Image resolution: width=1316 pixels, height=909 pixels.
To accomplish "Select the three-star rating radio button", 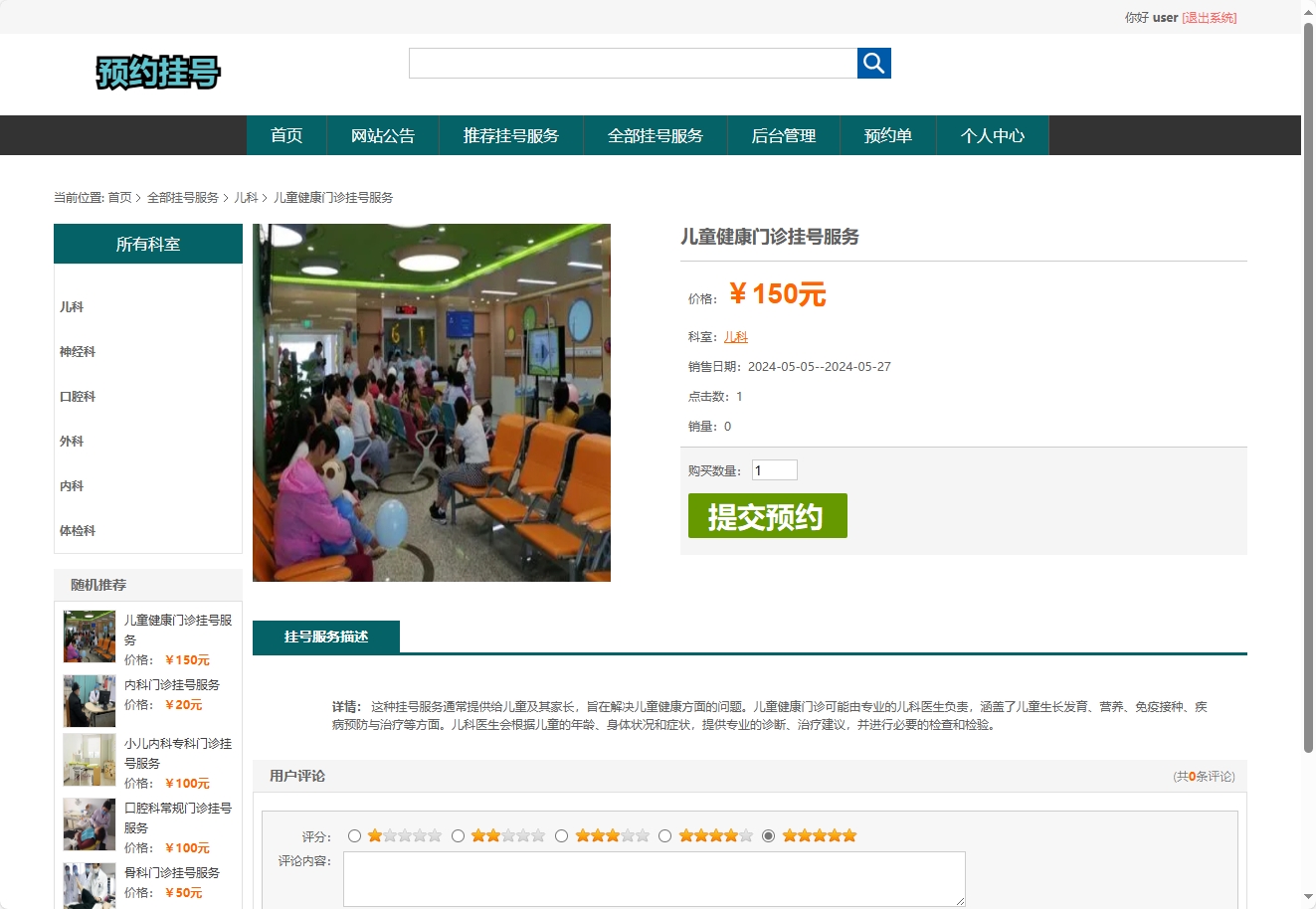I will point(561,836).
